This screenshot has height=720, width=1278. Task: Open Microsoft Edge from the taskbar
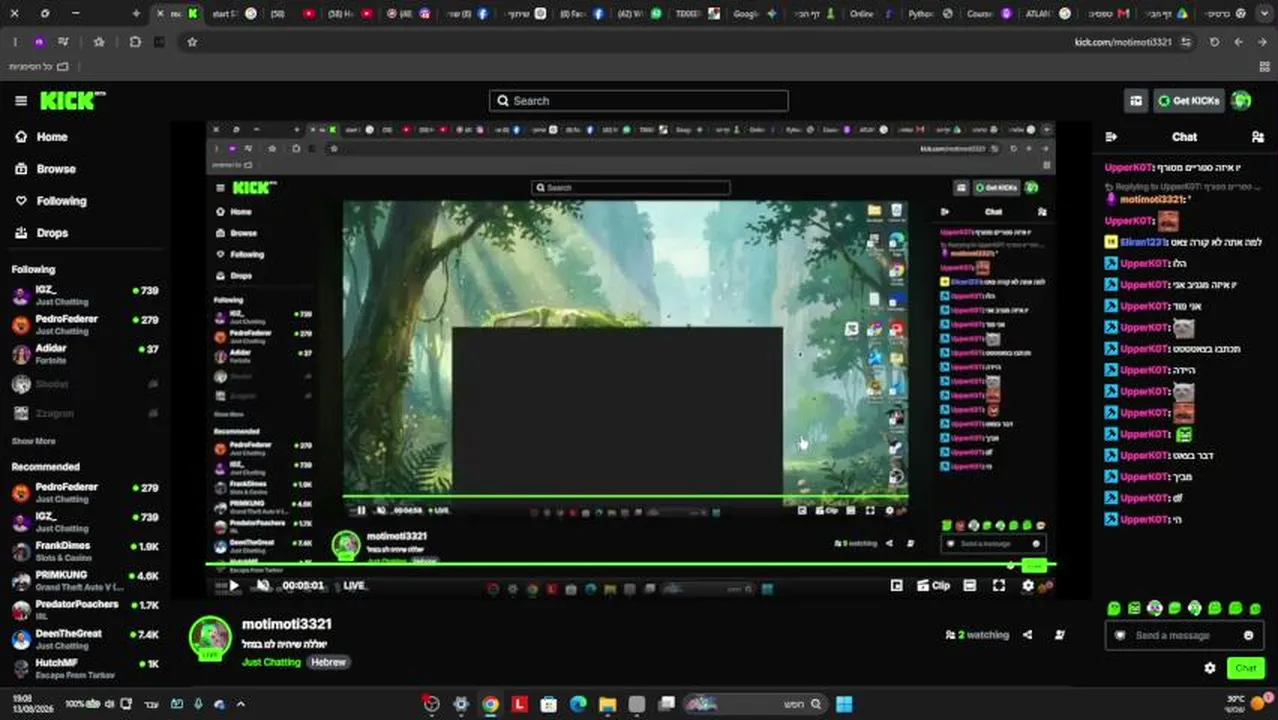[578, 704]
